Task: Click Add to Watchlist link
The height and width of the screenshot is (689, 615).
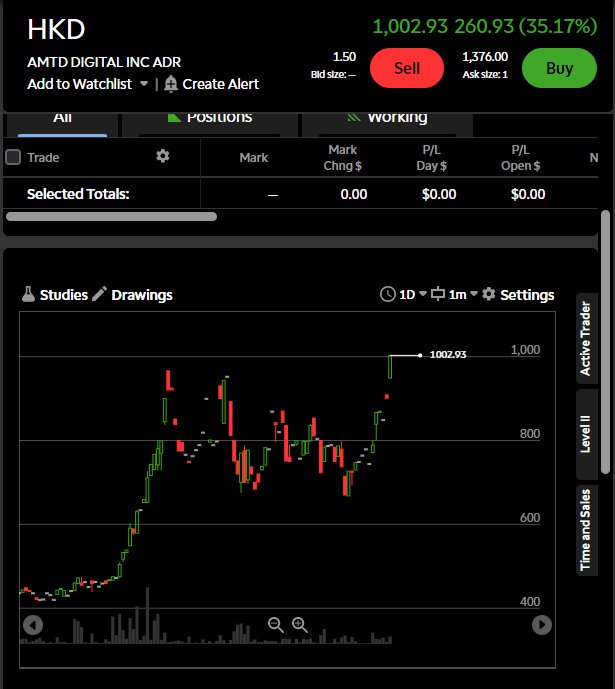Action: click(x=80, y=84)
